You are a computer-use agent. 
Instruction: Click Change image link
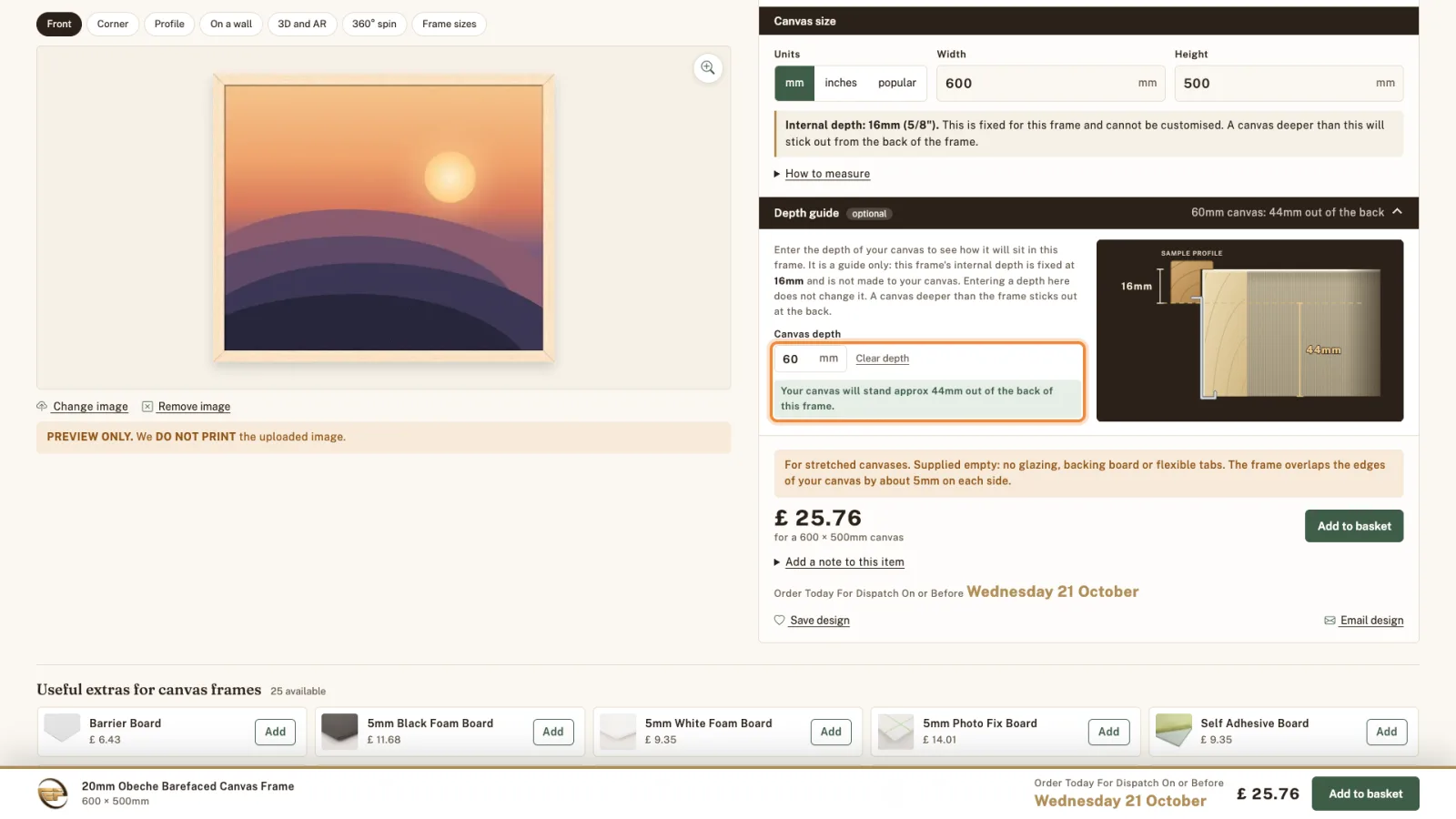(90, 407)
